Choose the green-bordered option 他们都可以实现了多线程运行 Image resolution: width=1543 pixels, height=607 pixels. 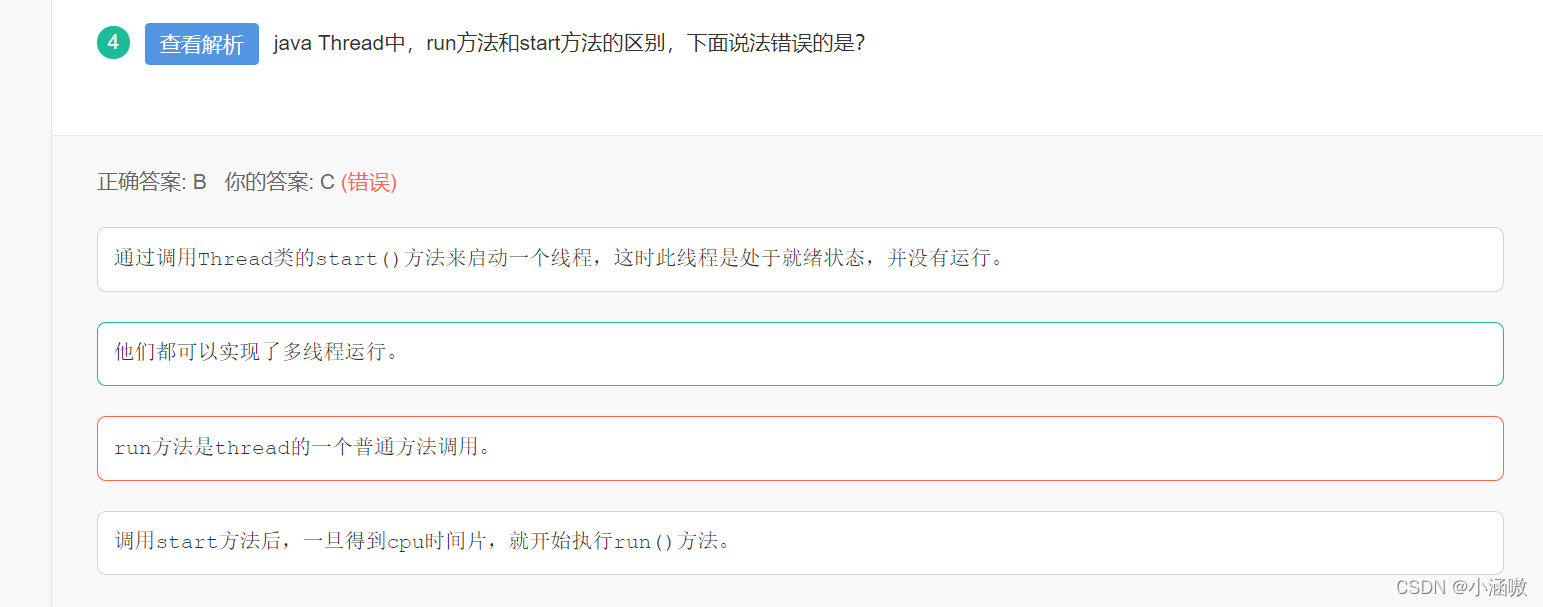point(800,353)
